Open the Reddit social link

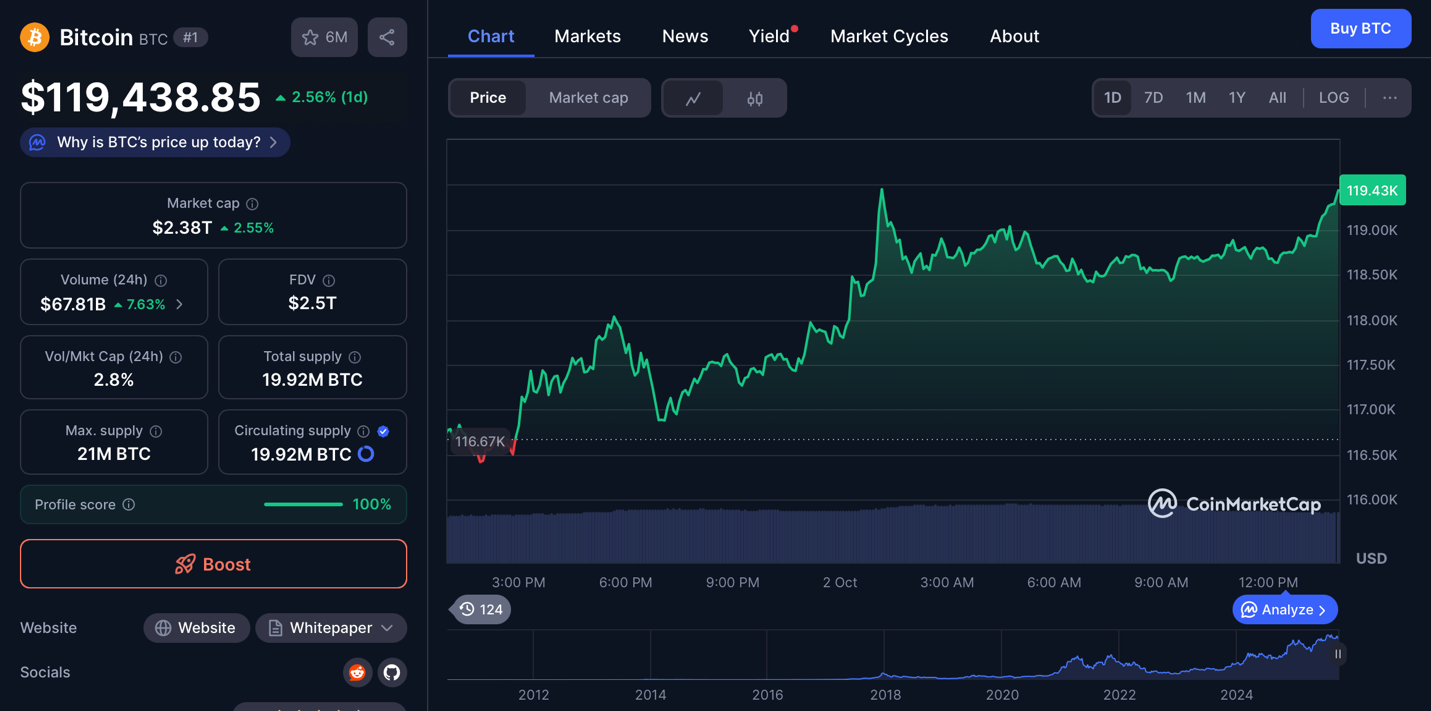pyautogui.click(x=357, y=672)
